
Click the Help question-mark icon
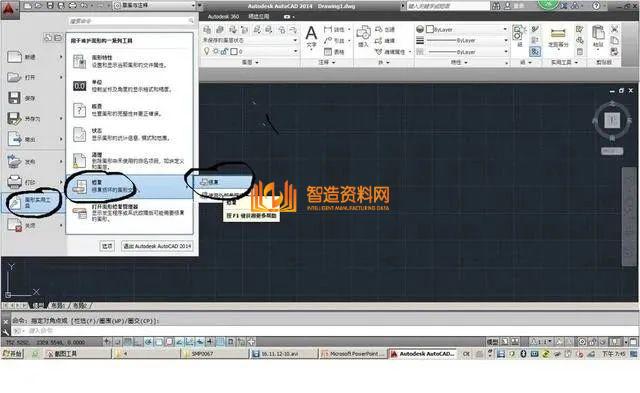pos(596,6)
